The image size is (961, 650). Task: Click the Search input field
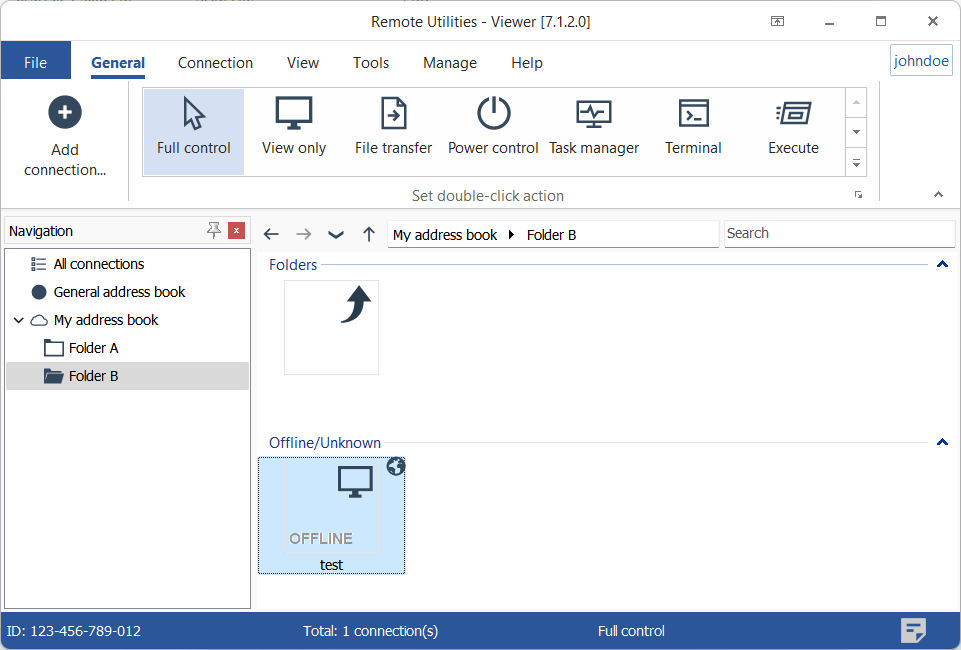(838, 234)
